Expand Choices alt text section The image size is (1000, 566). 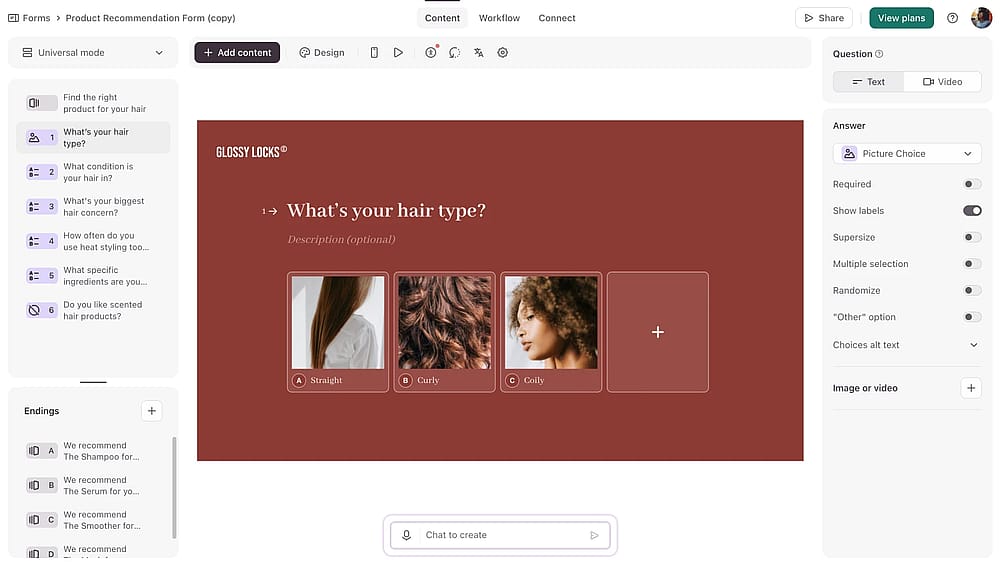click(906, 345)
